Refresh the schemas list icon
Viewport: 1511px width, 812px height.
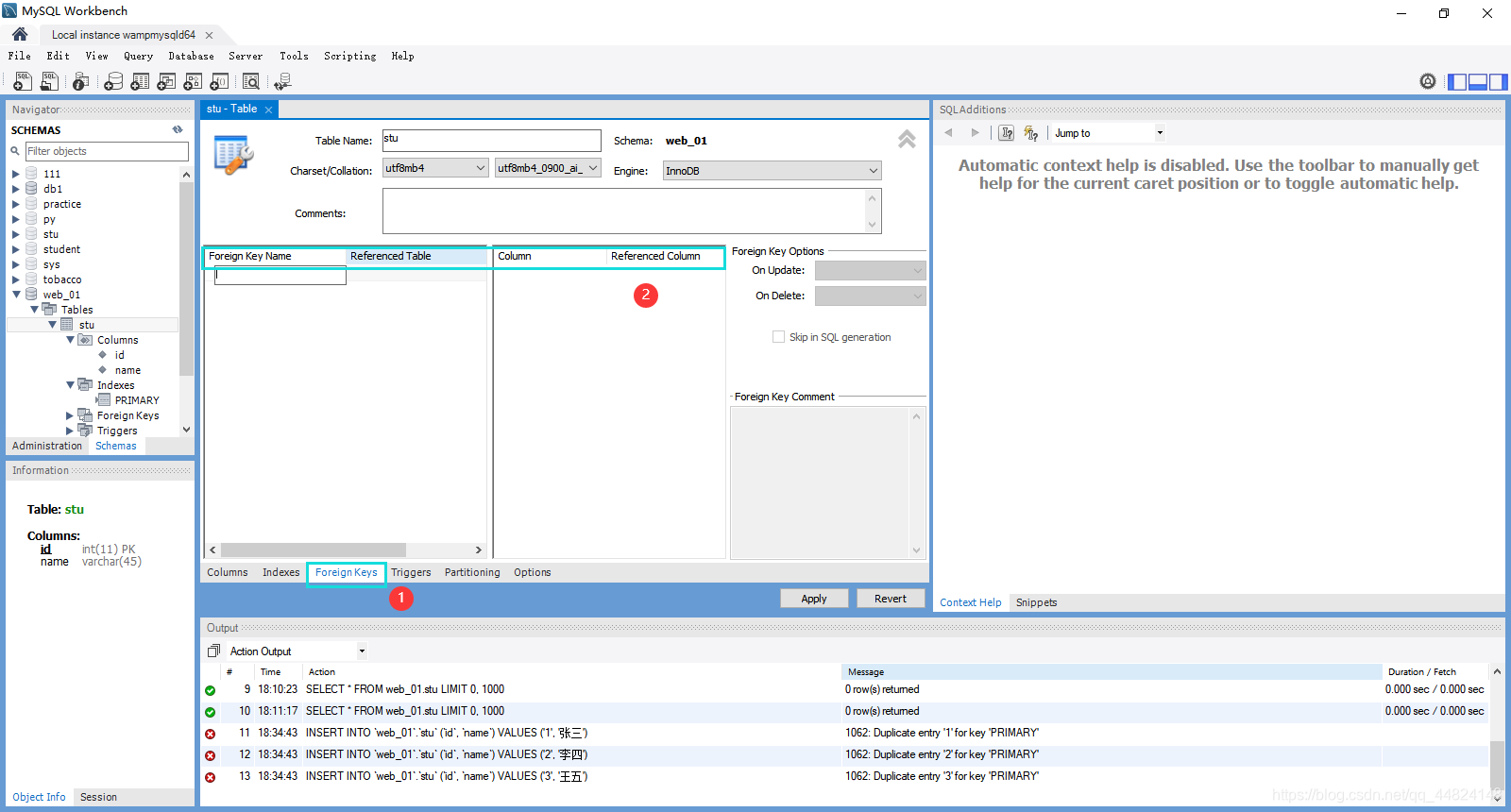click(x=178, y=130)
